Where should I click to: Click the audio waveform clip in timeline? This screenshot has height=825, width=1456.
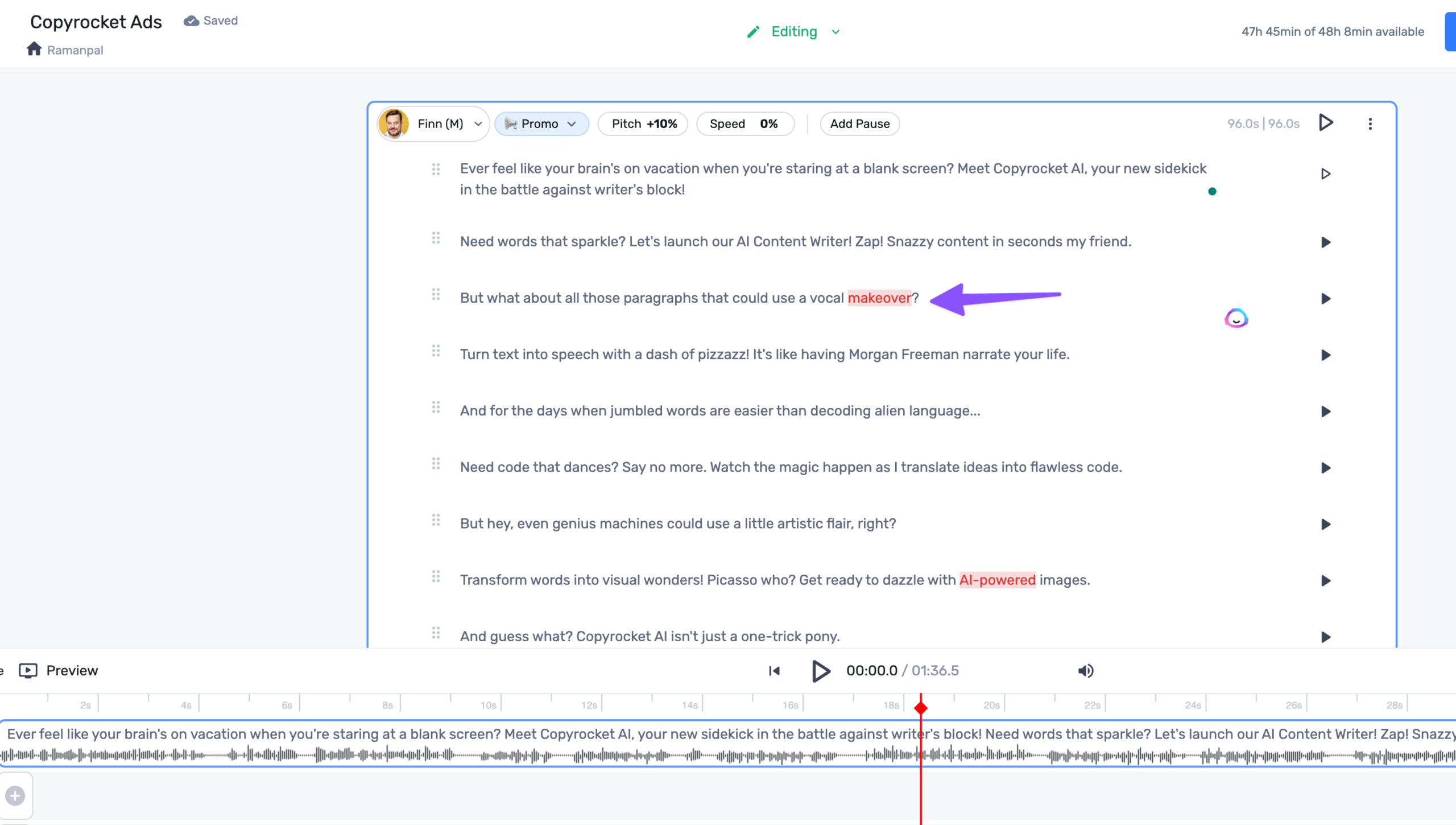[x=455, y=755]
